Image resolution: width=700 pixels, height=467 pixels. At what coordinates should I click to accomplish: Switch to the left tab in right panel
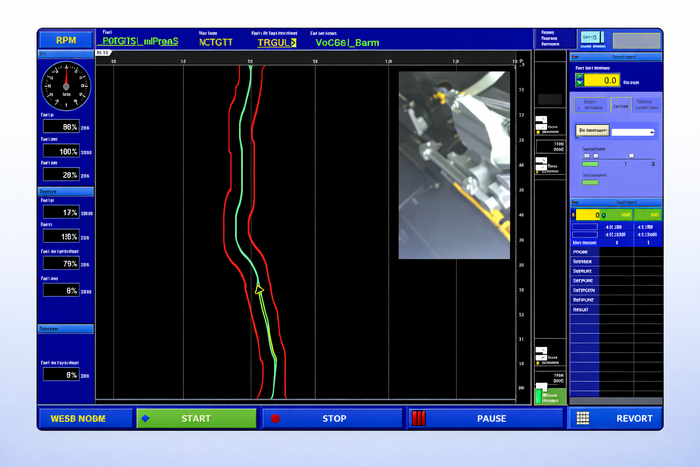[591, 105]
